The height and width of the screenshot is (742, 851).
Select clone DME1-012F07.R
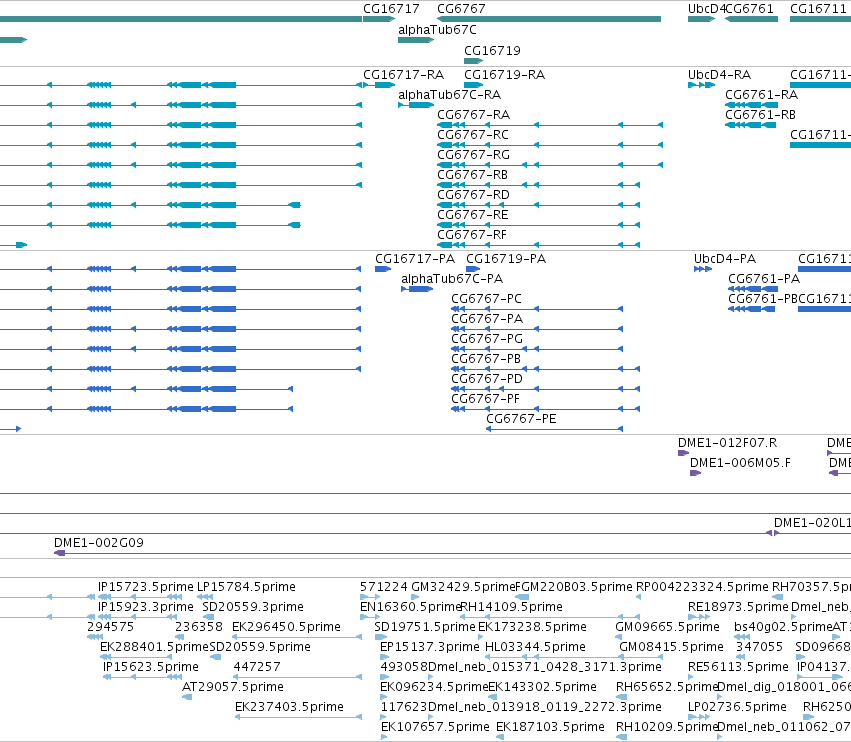(x=727, y=443)
